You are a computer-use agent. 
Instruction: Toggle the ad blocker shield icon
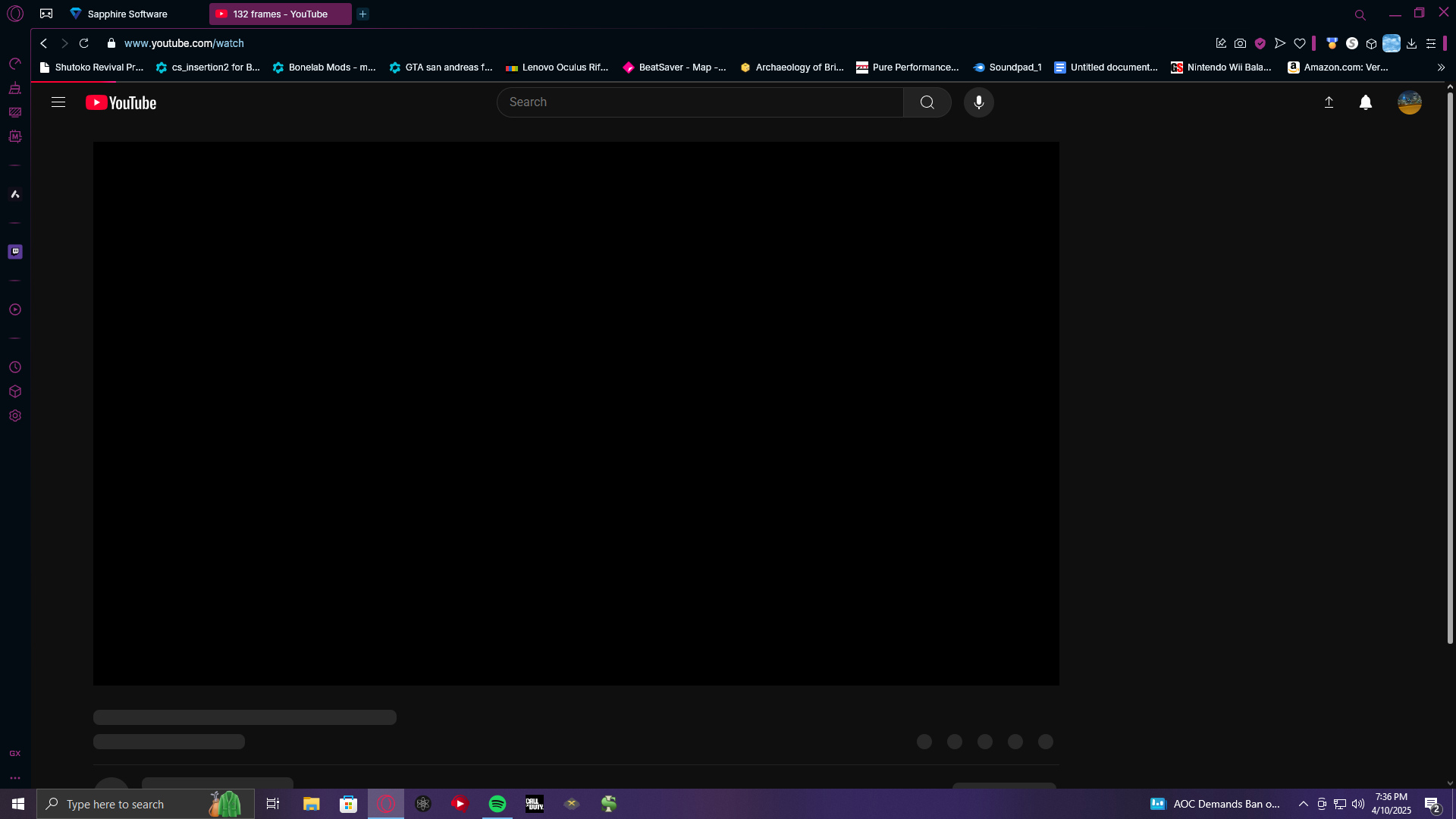[x=1260, y=43]
